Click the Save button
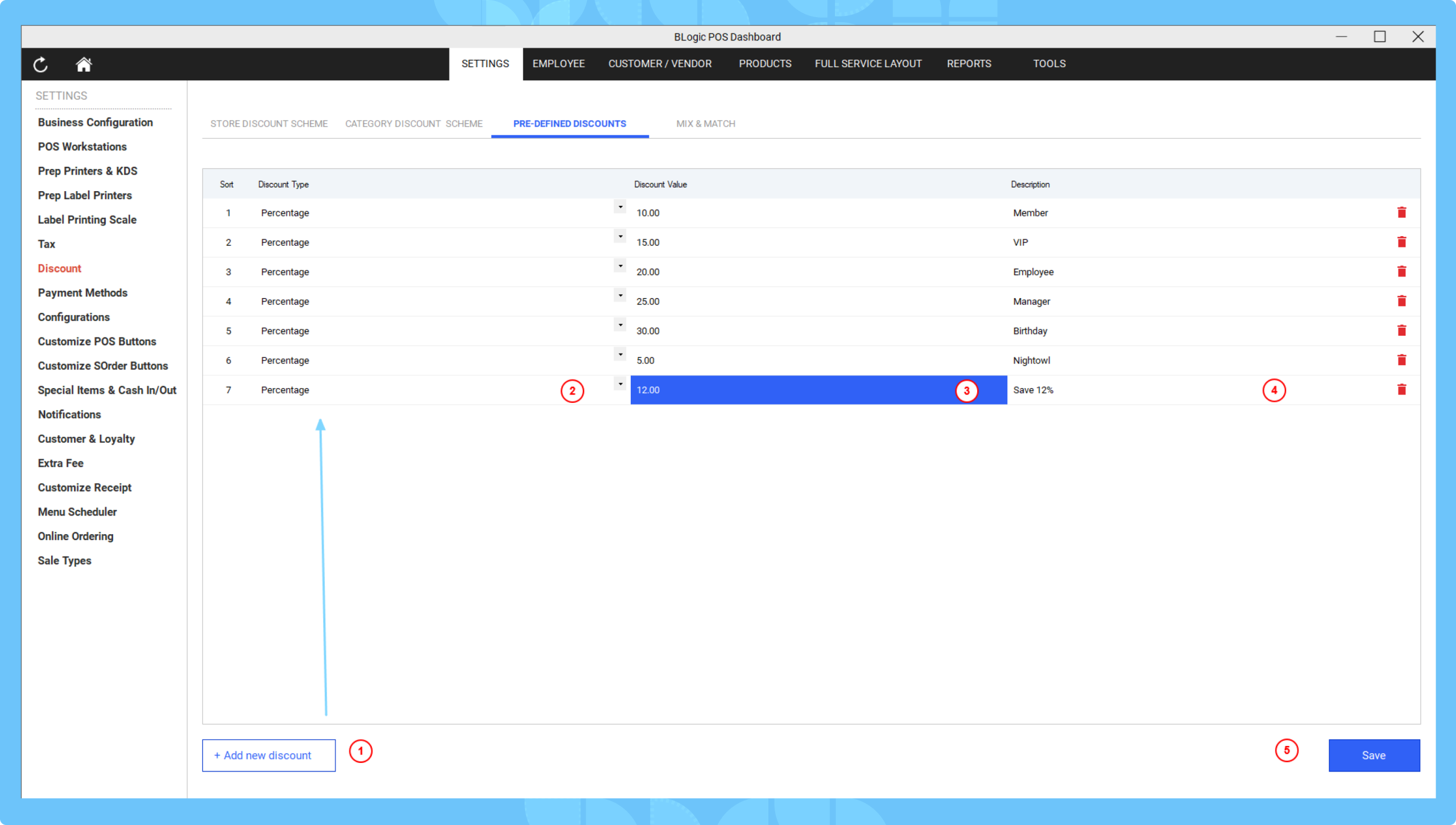This screenshot has width=1456, height=825. 1374,755
